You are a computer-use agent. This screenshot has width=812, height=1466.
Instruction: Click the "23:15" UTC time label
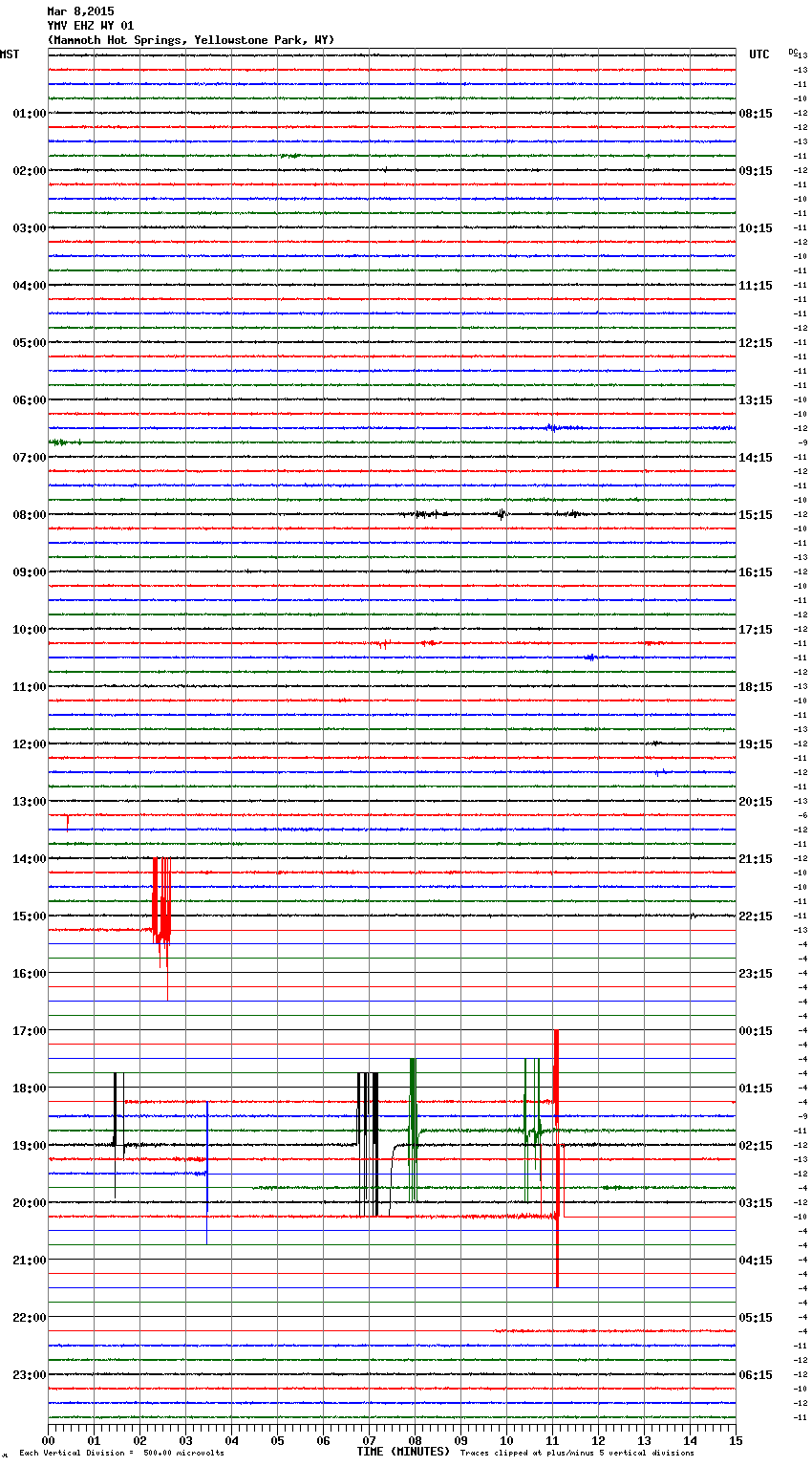coord(755,973)
